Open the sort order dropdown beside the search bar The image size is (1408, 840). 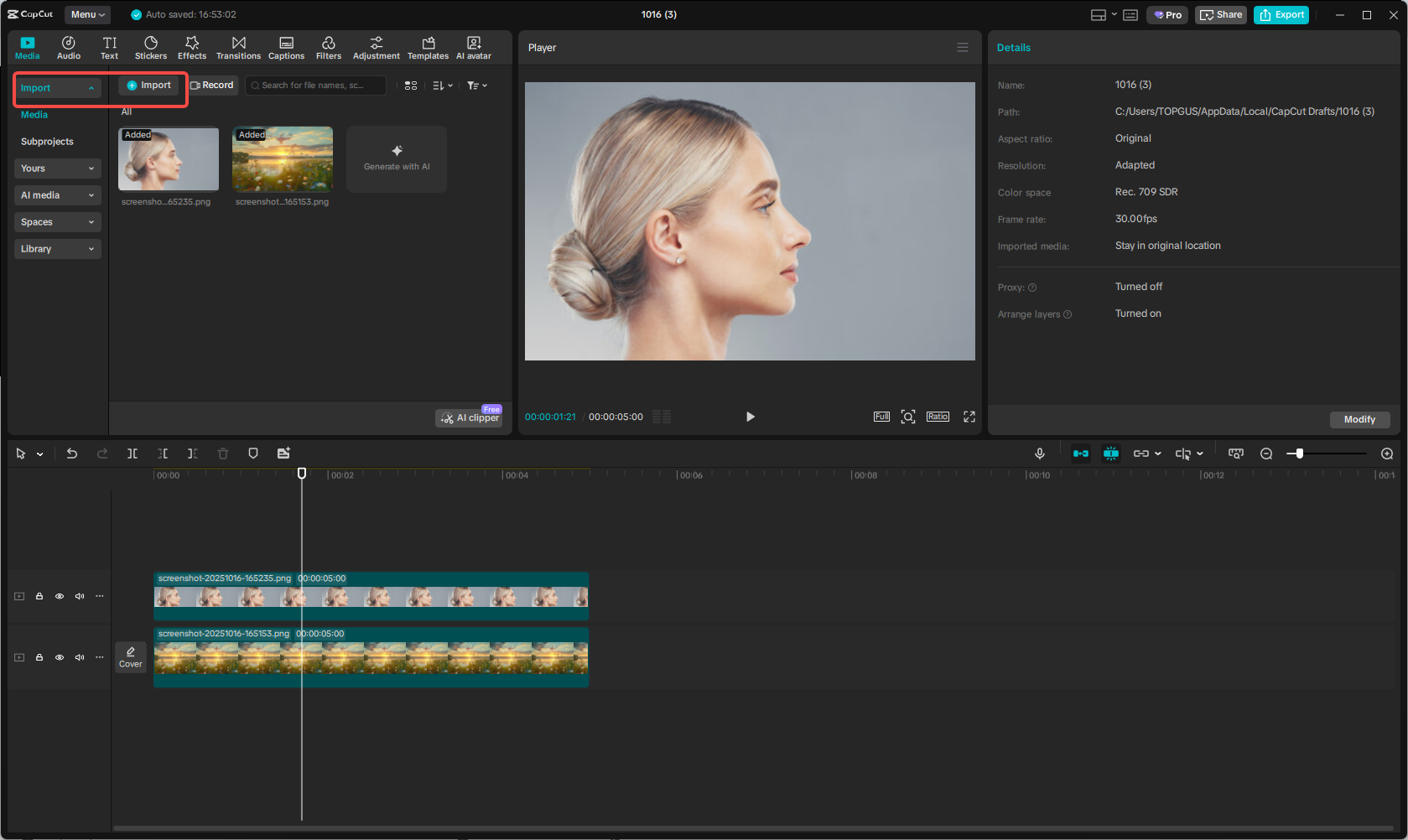pos(442,85)
